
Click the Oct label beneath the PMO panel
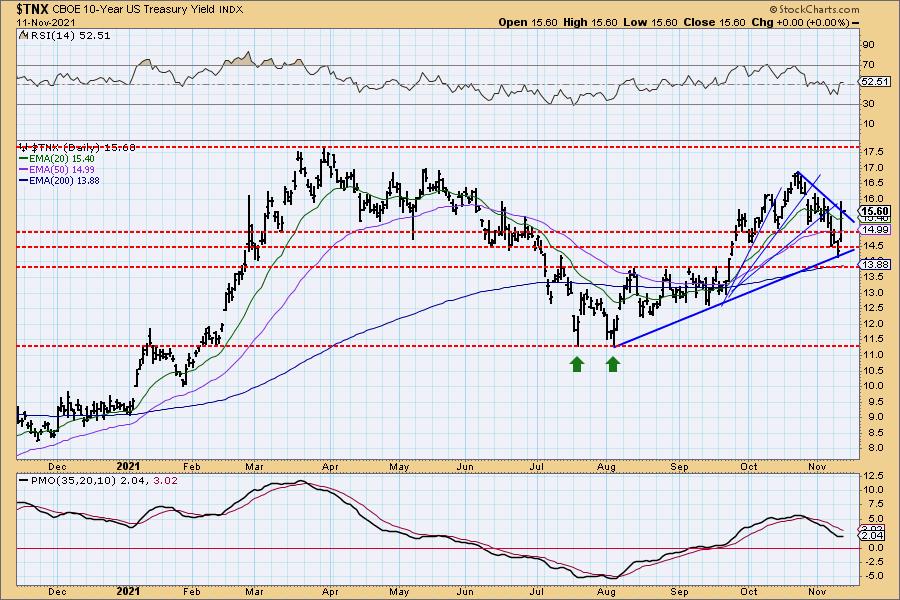pos(748,592)
